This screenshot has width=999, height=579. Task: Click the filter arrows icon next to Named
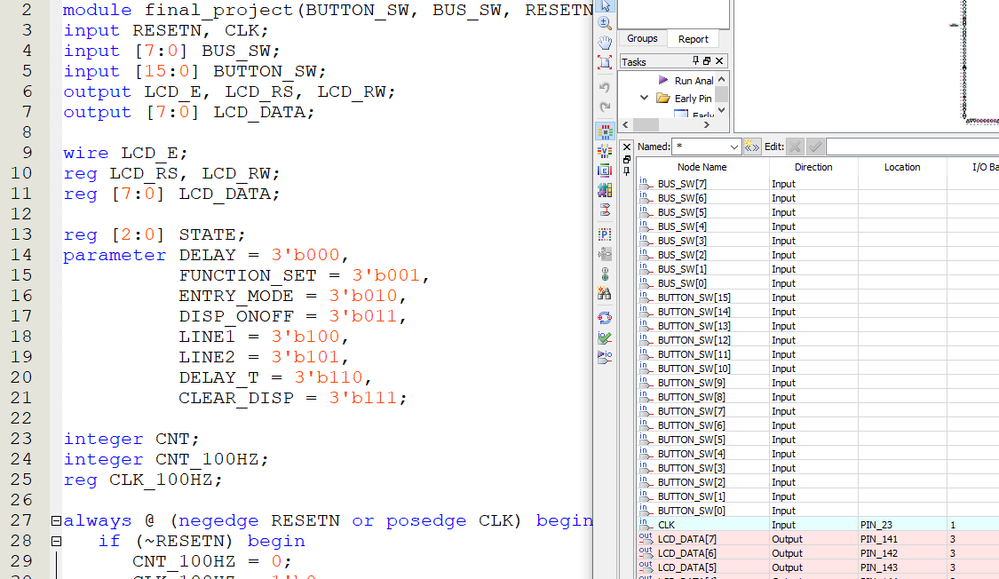coord(752,147)
